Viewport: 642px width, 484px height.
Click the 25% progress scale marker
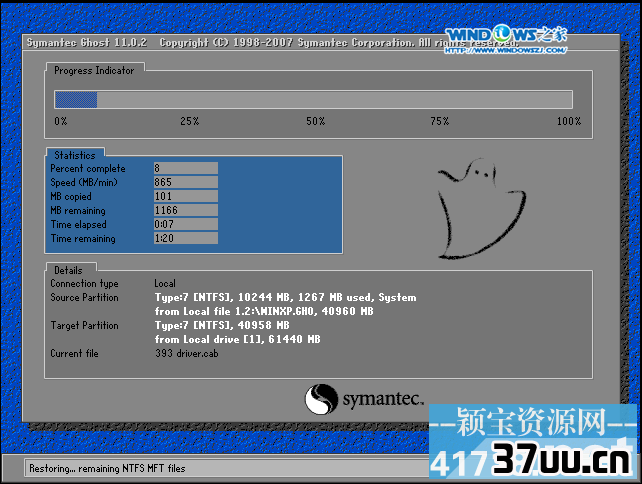click(190, 121)
